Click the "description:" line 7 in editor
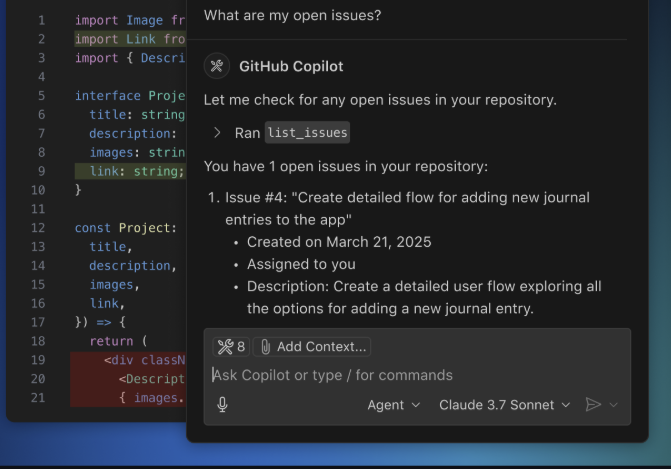671x469 pixels. (133, 134)
